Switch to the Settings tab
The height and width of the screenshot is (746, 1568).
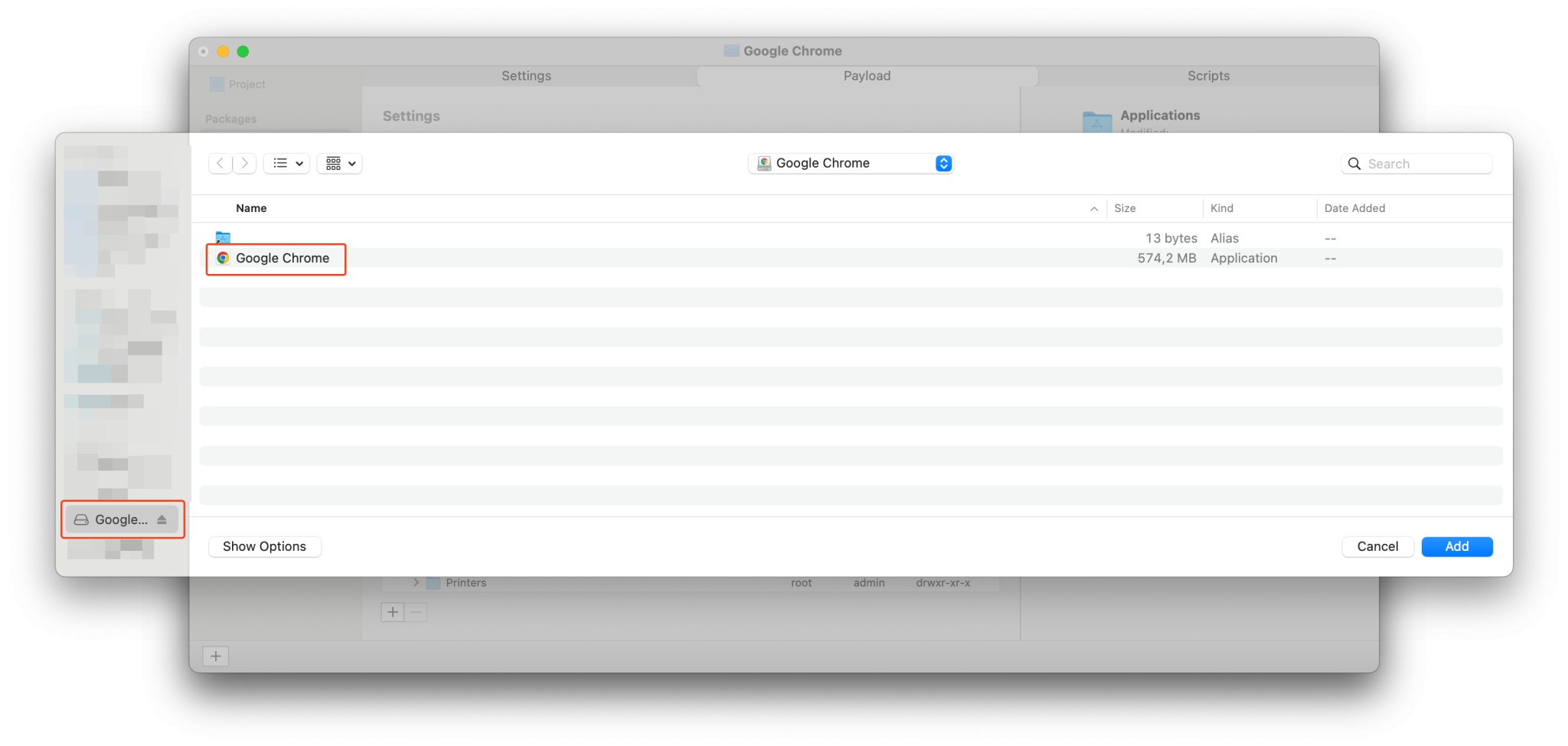tap(526, 76)
